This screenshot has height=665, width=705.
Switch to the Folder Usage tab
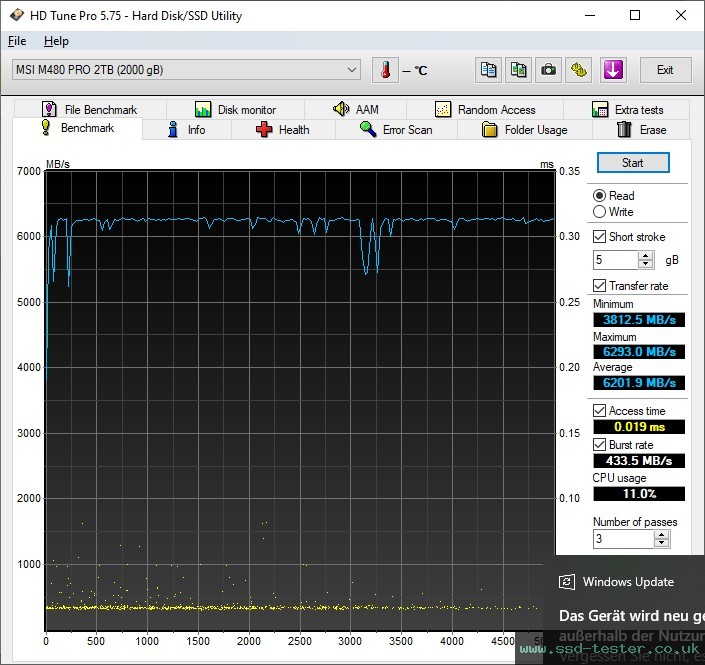pyautogui.click(x=525, y=130)
